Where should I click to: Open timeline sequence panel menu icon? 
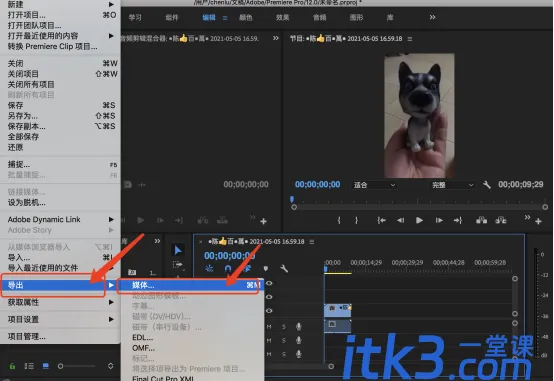[312, 242]
